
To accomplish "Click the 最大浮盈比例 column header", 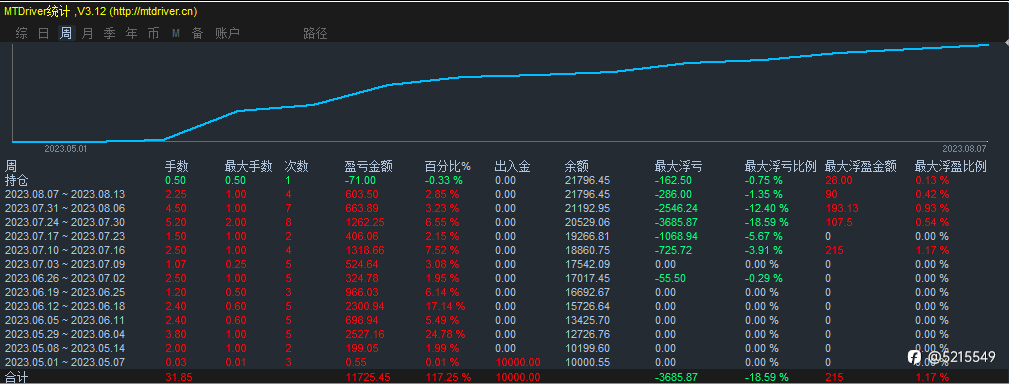I will tap(950, 167).
